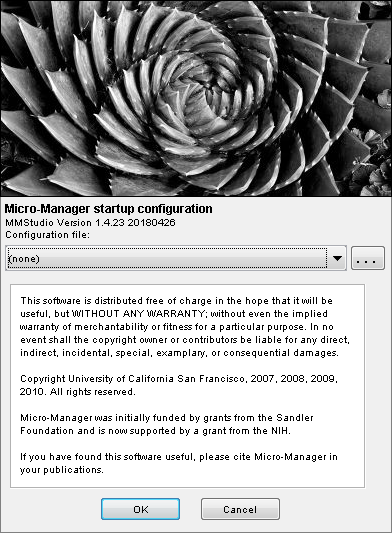The width and height of the screenshot is (392, 533).
Task: Click the Sandler Foundation funding paragraph
Action: click(167, 424)
